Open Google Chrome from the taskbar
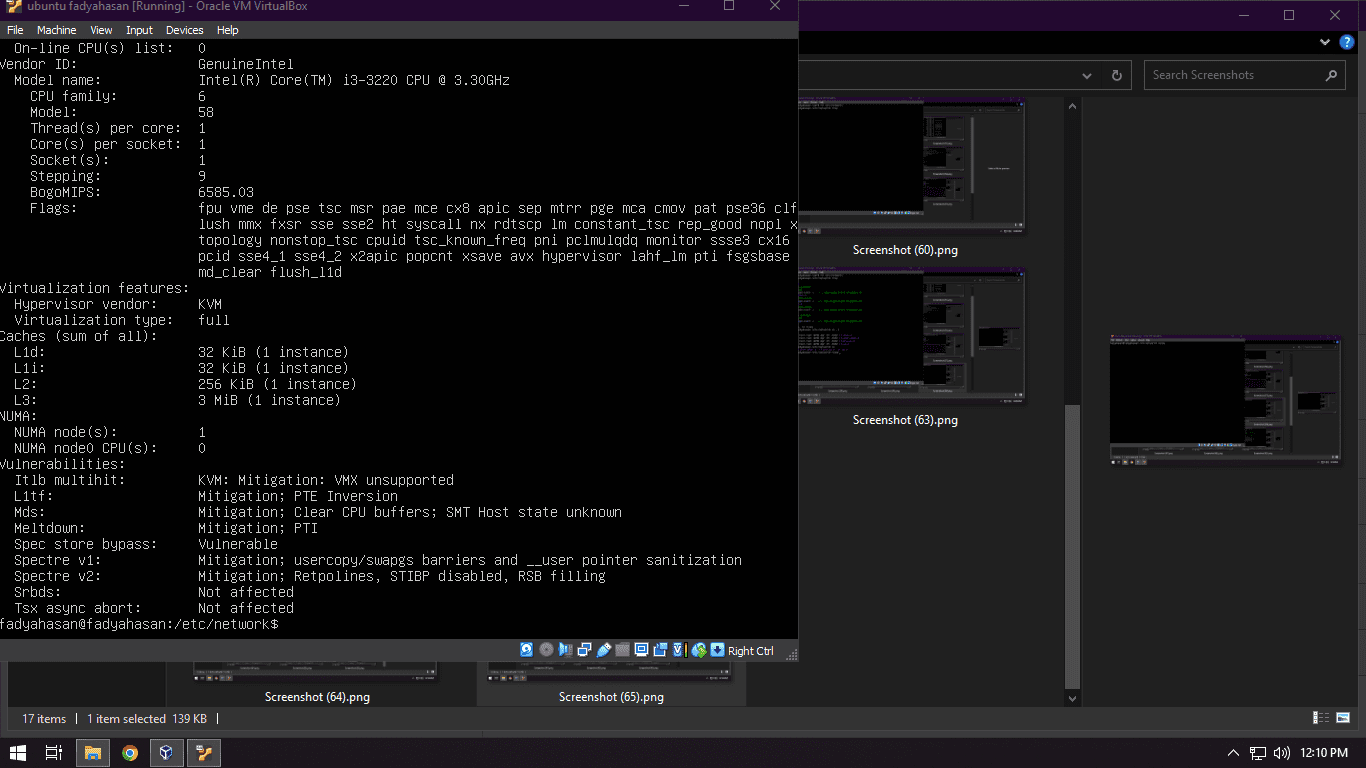Viewport: 1366px width, 768px height. click(x=130, y=753)
